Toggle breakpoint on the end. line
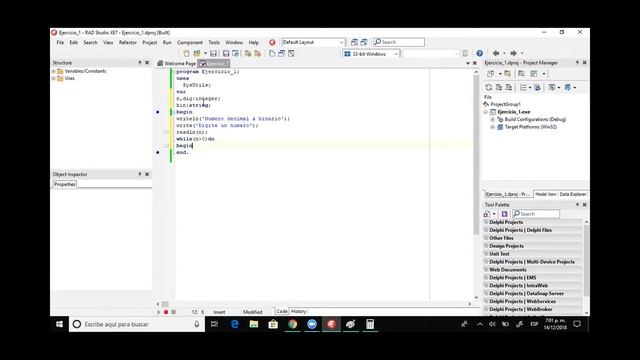The height and width of the screenshot is (360, 640). (158, 152)
